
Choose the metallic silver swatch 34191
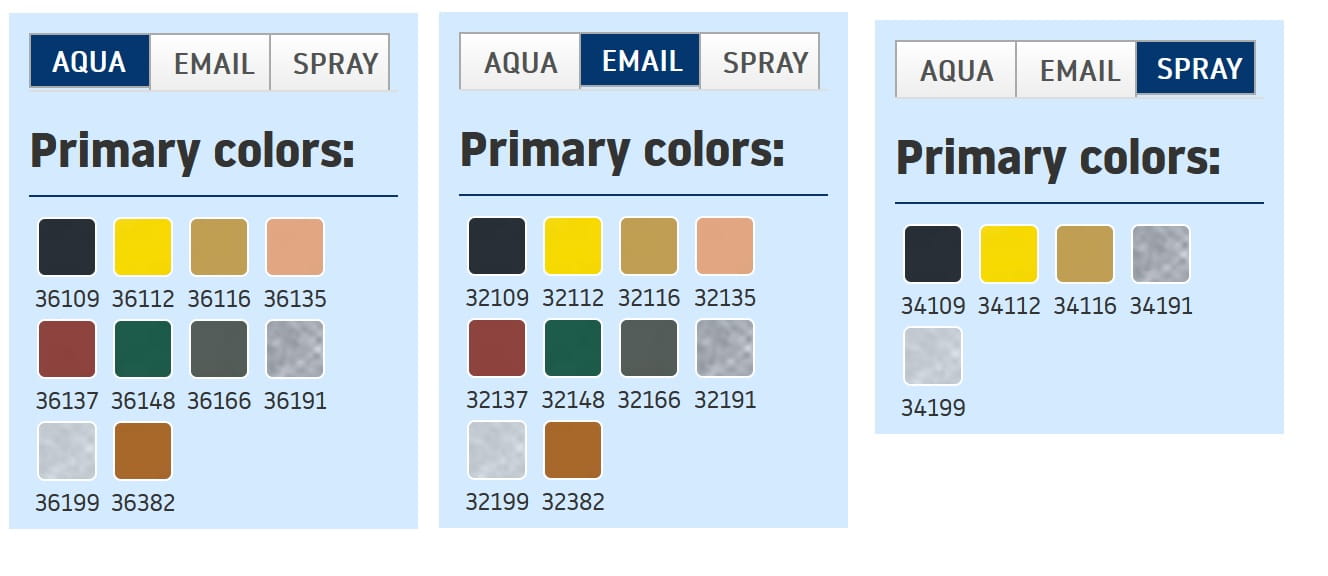click(x=1161, y=254)
